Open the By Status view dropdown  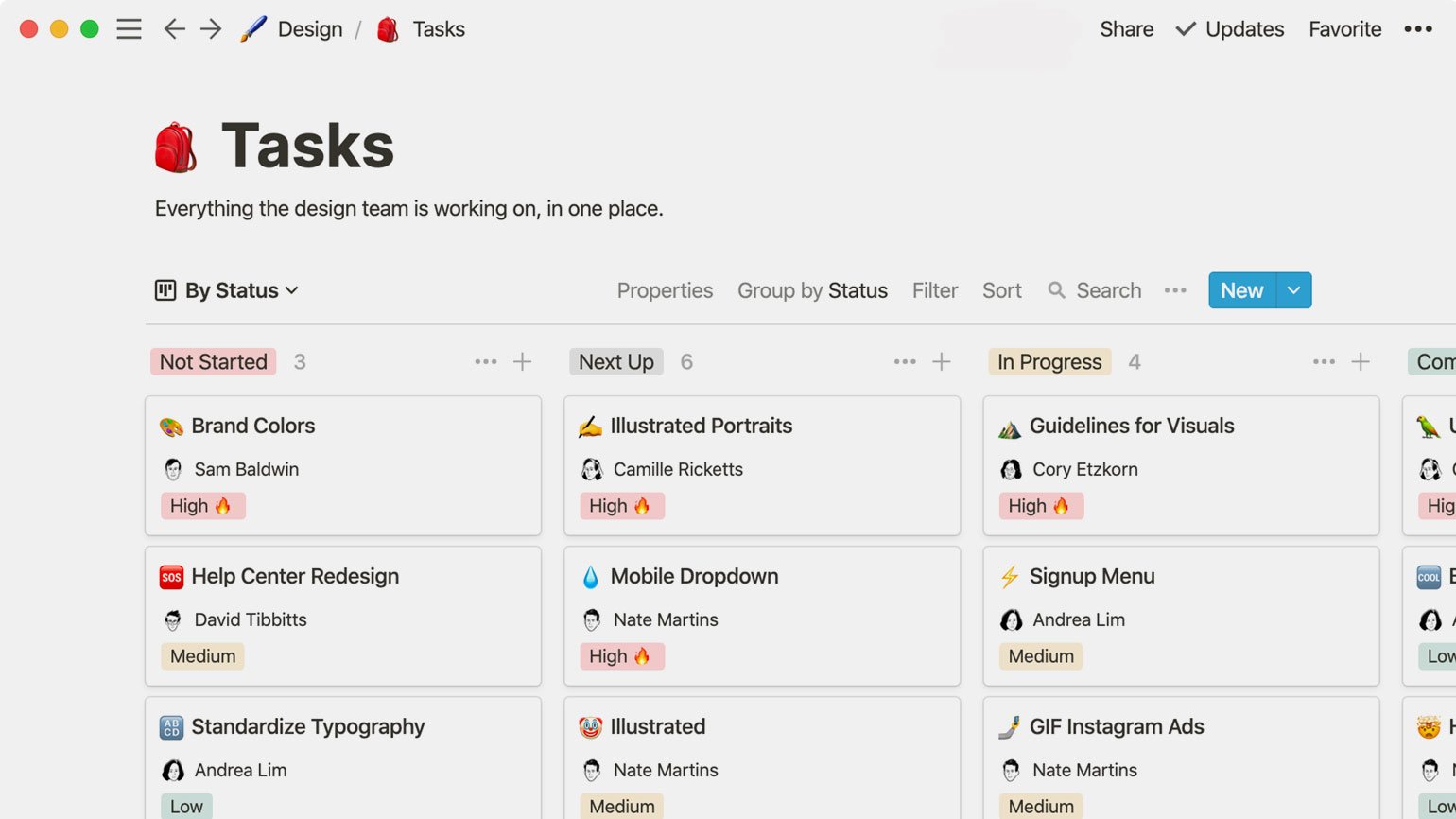[x=227, y=290]
